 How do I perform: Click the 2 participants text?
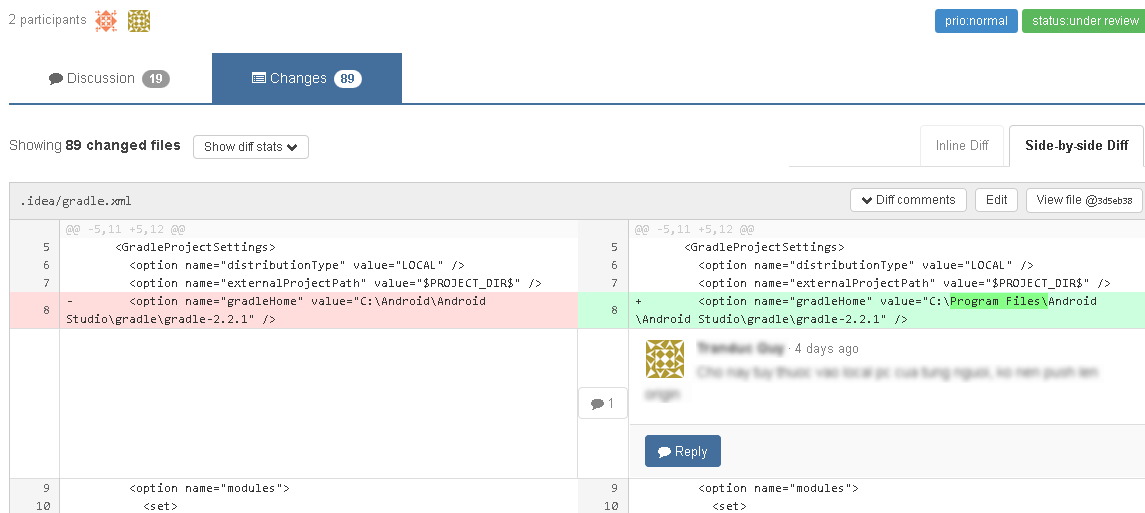pos(47,20)
